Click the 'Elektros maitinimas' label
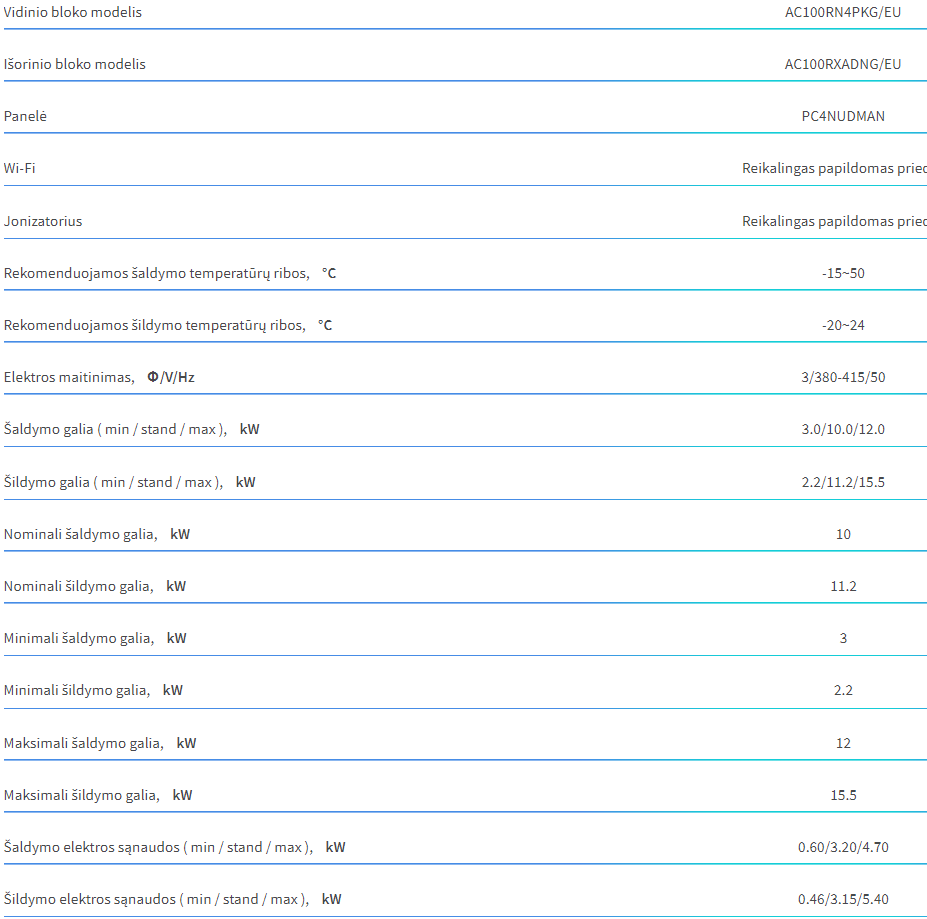Viewport: 927px width, 919px height. [x=69, y=377]
